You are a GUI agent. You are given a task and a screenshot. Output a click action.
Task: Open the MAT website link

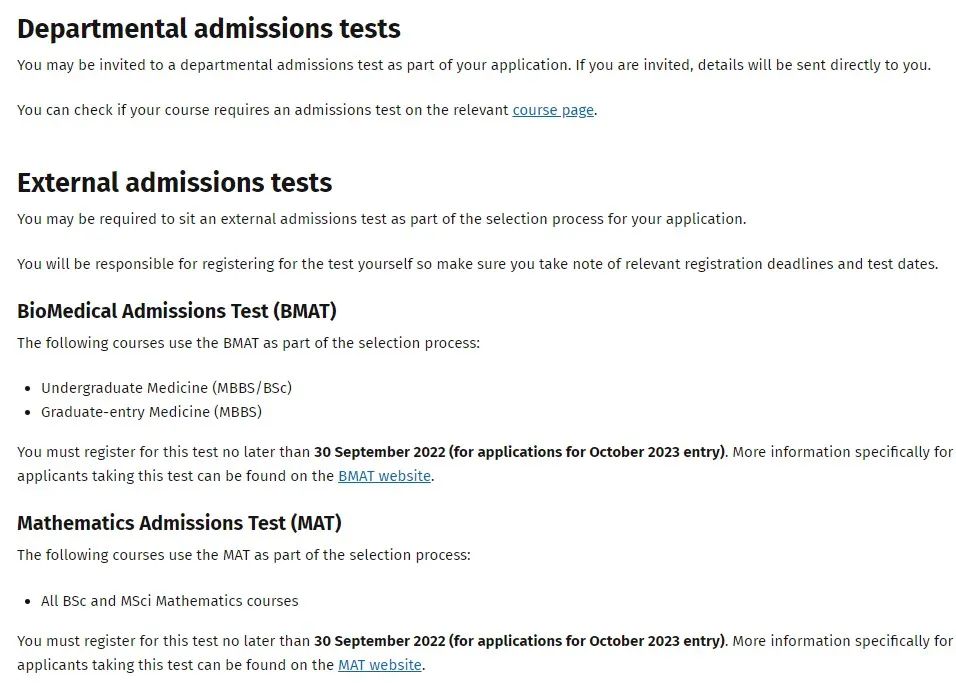click(x=379, y=665)
